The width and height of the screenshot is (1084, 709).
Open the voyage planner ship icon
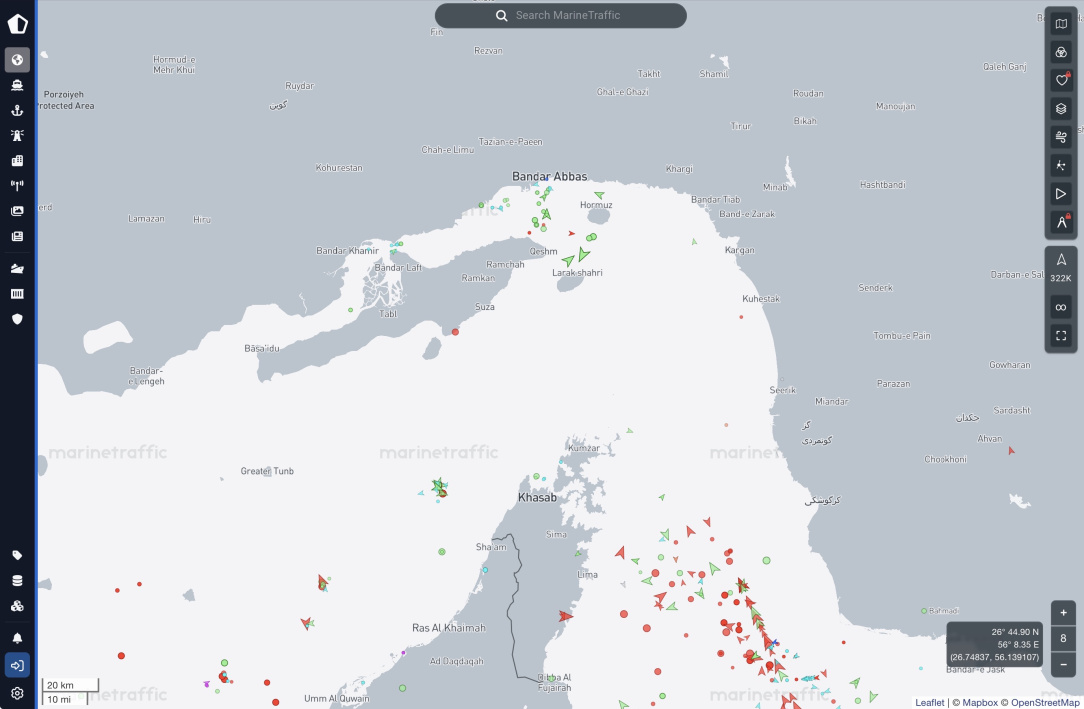click(17, 269)
